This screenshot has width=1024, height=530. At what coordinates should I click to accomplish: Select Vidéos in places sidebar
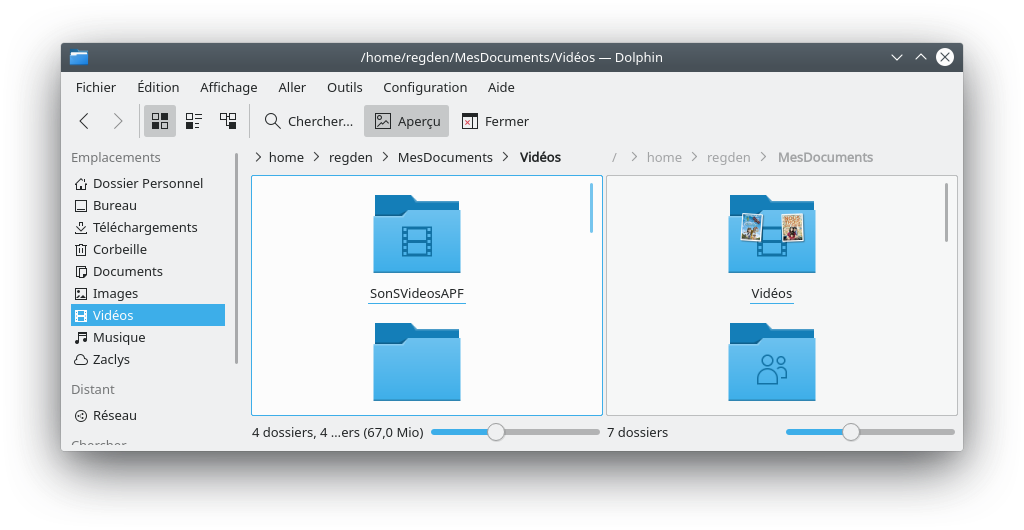pyautogui.click(x=113, y=315)
